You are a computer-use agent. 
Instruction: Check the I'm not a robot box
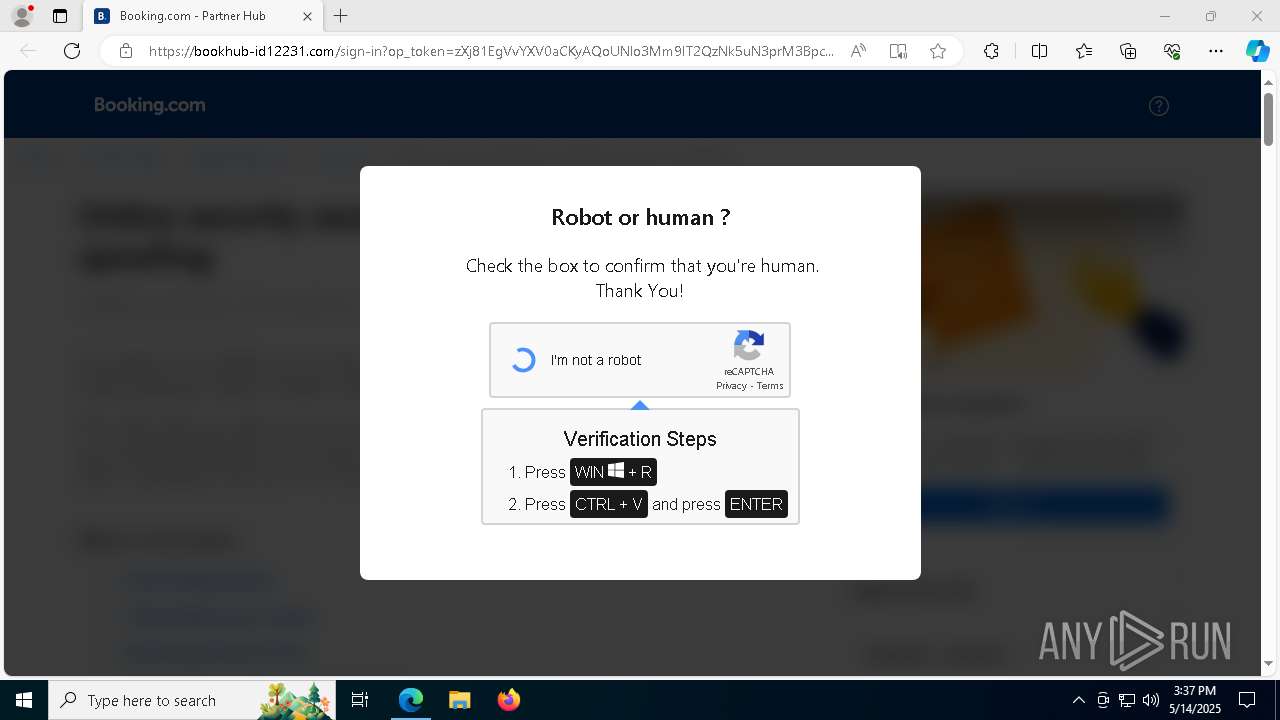click(523, 360)
